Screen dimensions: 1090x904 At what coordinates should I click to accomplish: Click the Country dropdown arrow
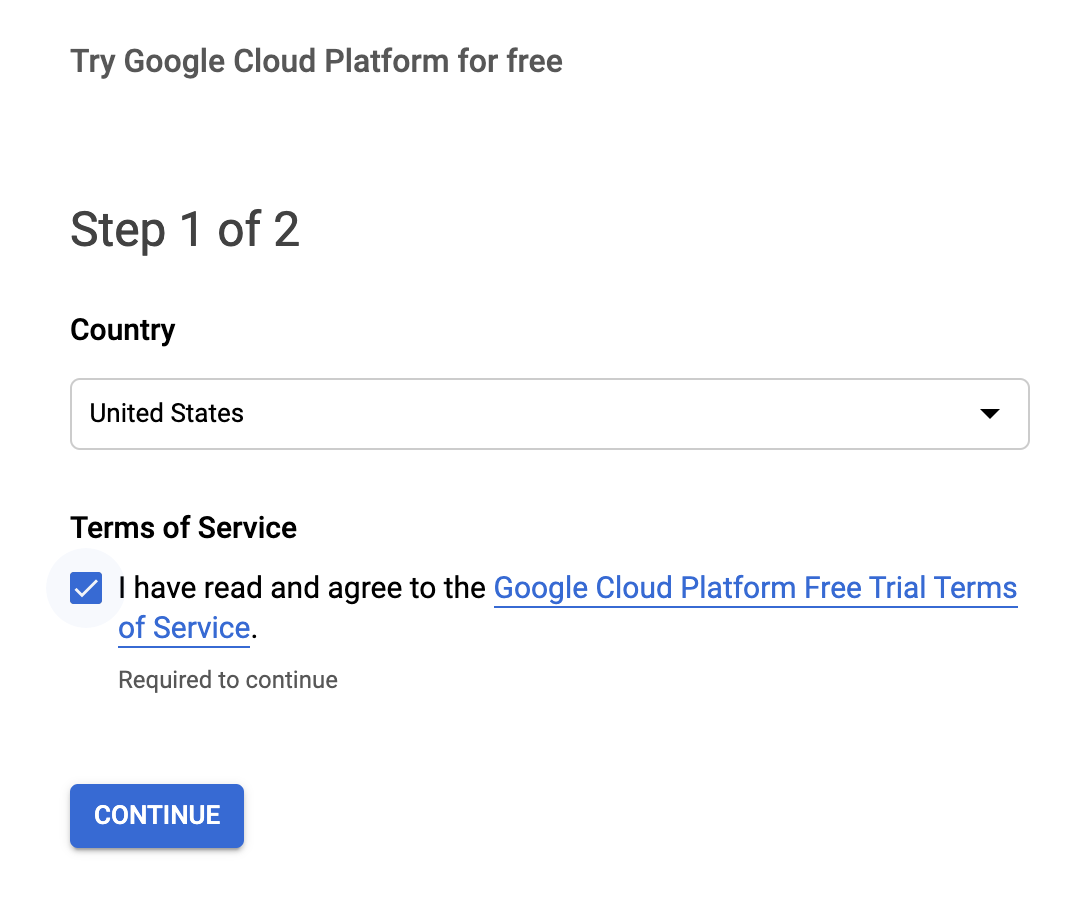pyautogui.click(x=989, y=413)
